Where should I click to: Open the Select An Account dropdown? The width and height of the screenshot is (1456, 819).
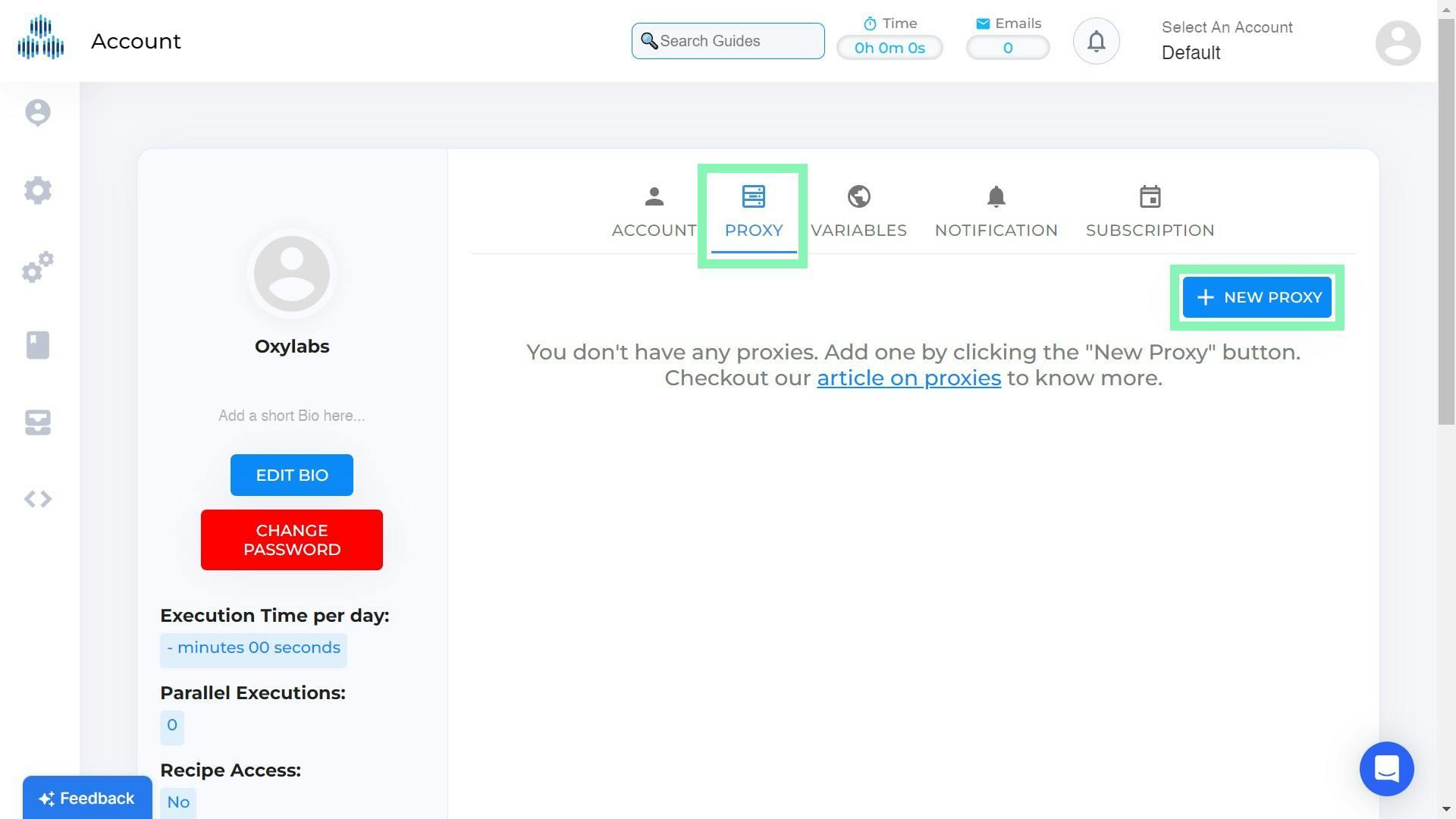click(1227, 41)
